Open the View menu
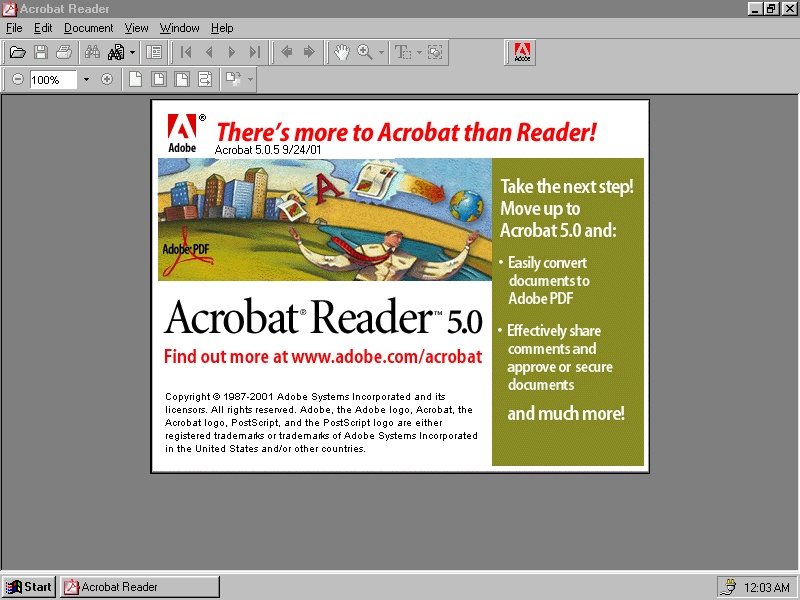This screenshot has height=600, width=800. (137, 28)
